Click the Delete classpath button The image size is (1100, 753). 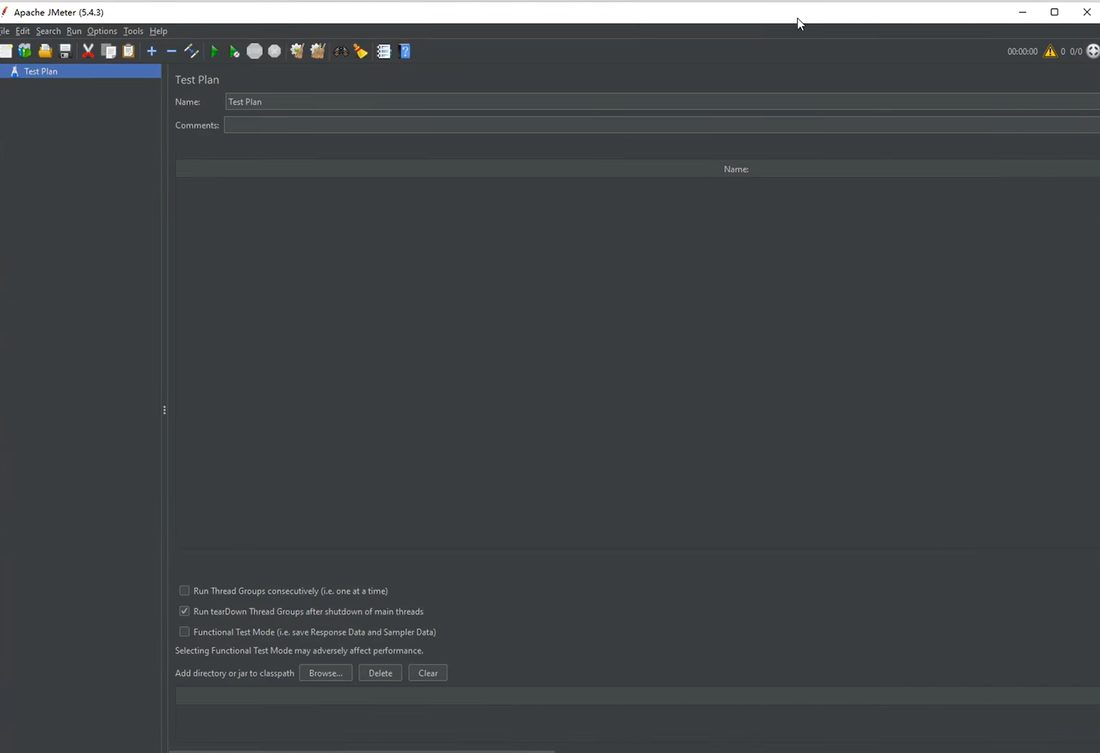click(x=380, y=673)
